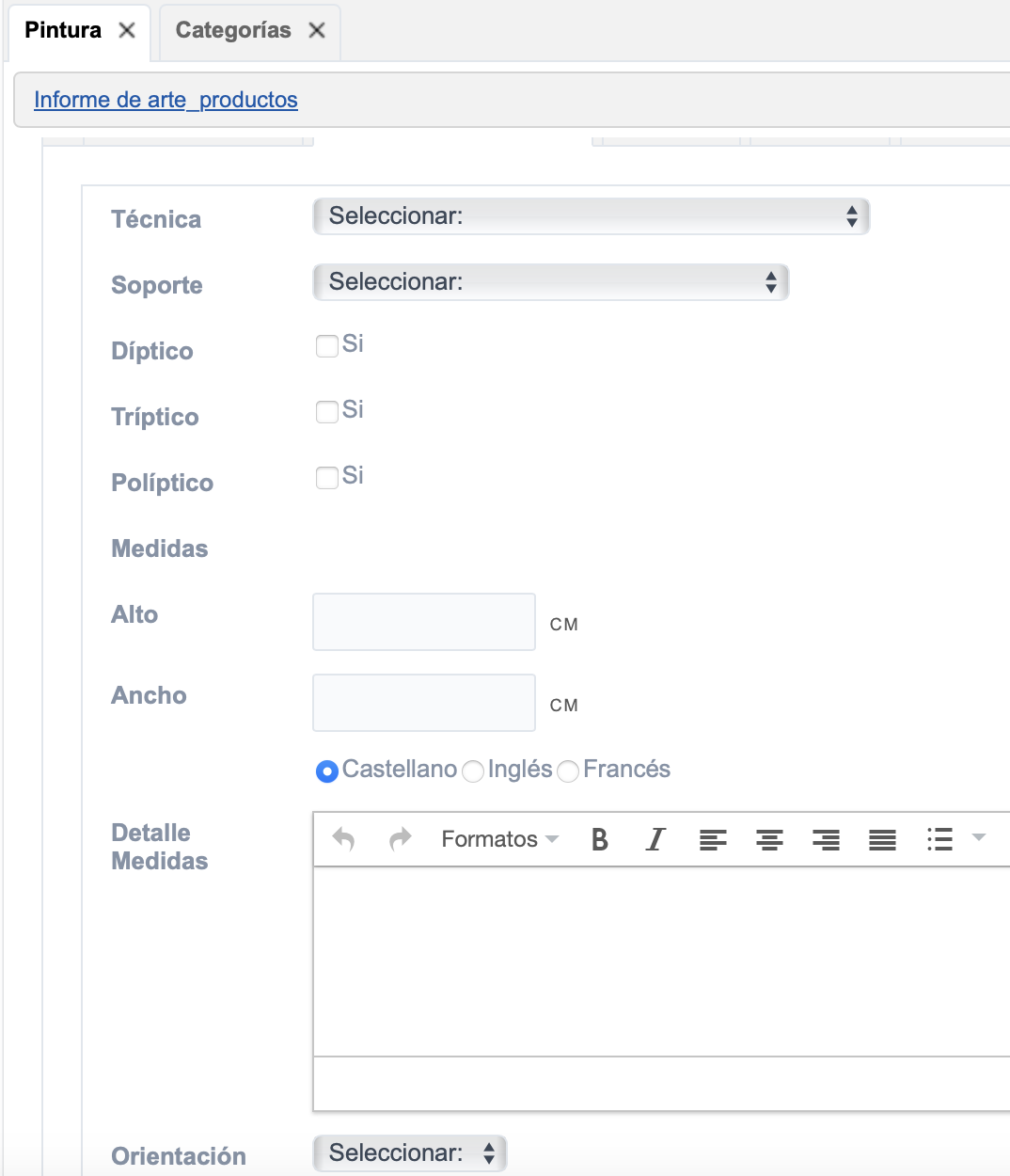Open the Informe de arte_productos link
1010x1176 pixels.
click(166, 100)
